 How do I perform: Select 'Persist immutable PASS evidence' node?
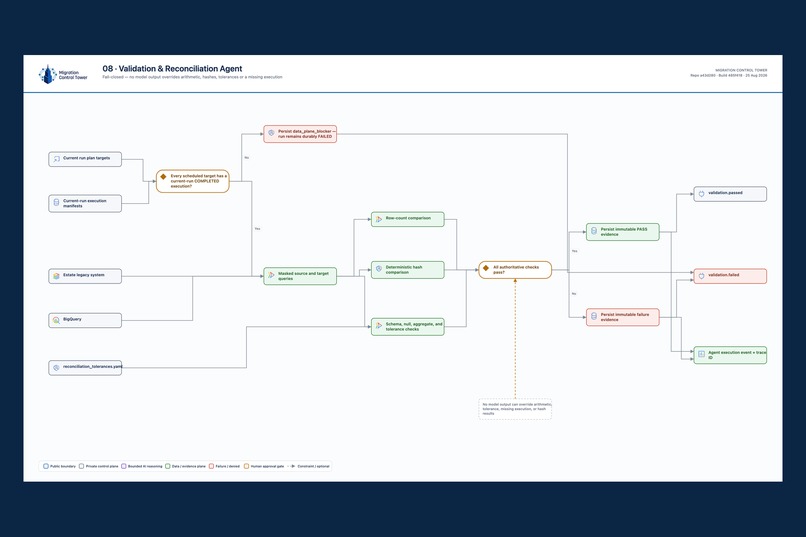(622, 232)
